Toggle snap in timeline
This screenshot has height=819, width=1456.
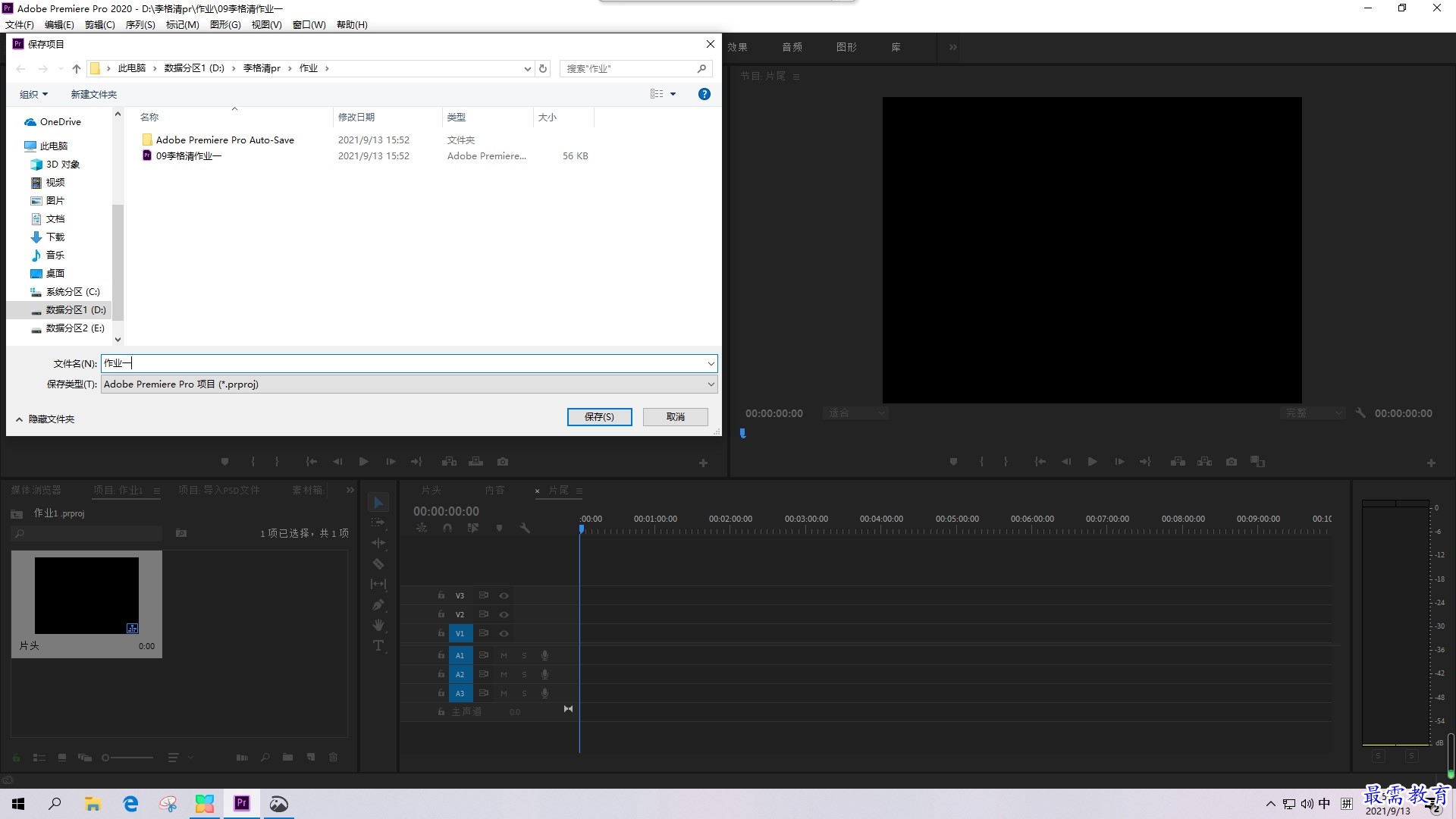click(x=447, y=528)
